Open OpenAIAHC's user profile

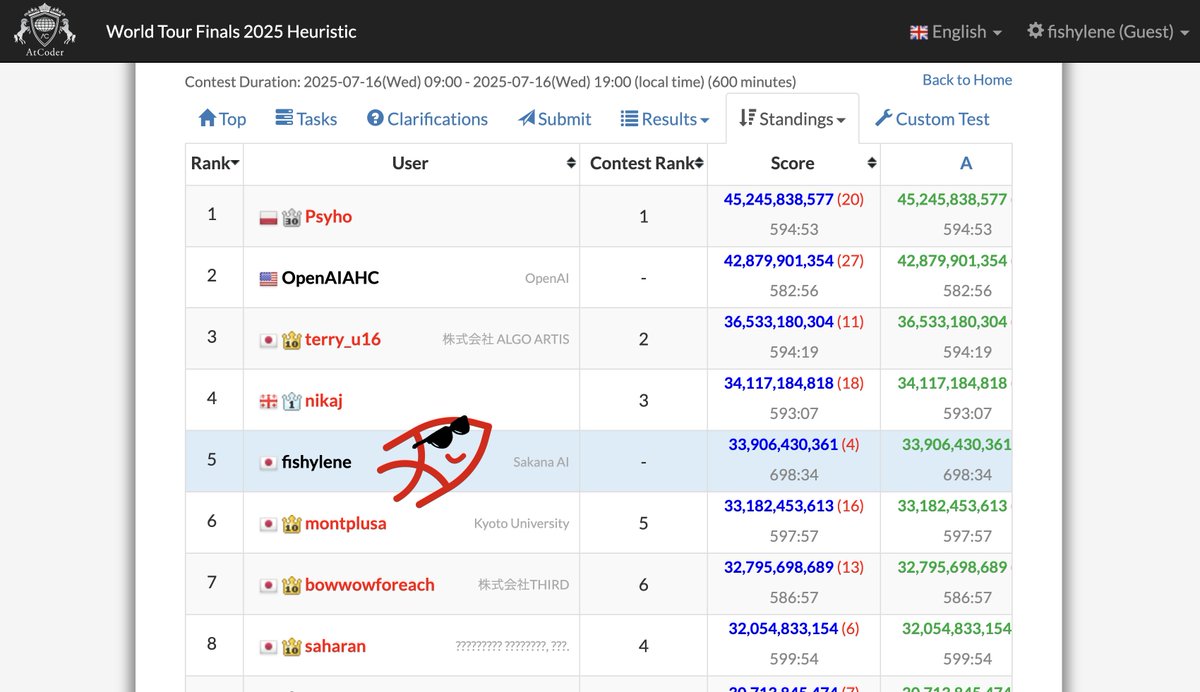330,278
